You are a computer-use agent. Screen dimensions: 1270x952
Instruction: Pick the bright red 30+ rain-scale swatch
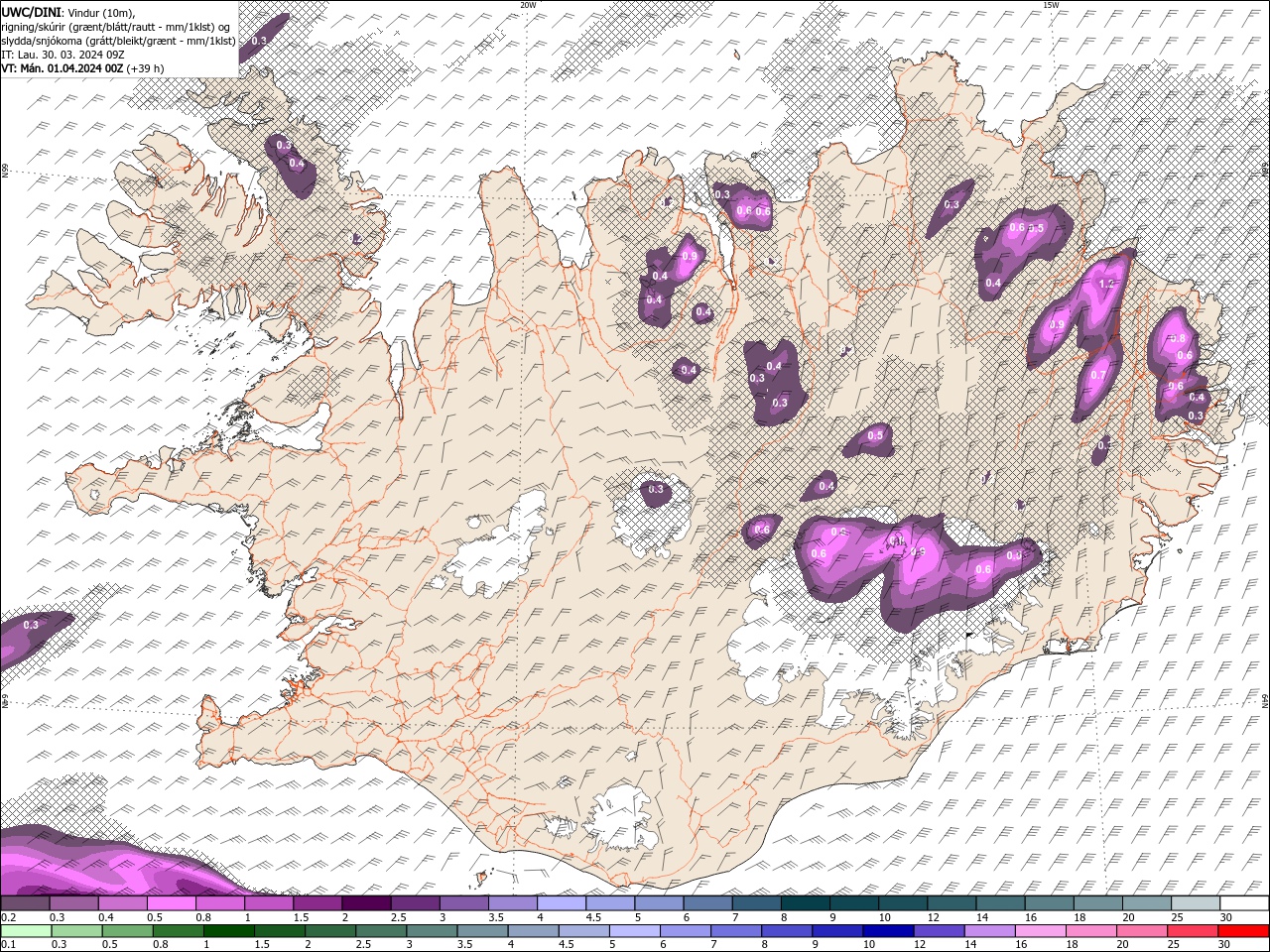click(1244, 931)
